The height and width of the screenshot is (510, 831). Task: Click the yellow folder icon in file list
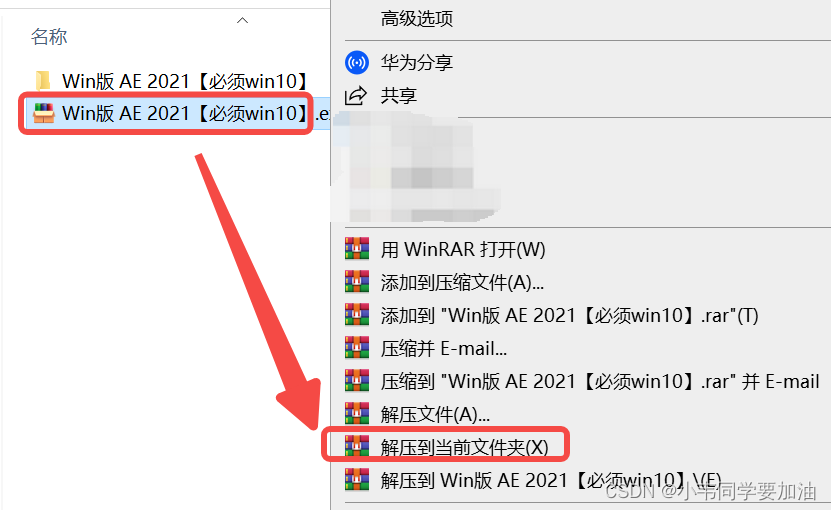click(43, 81)
